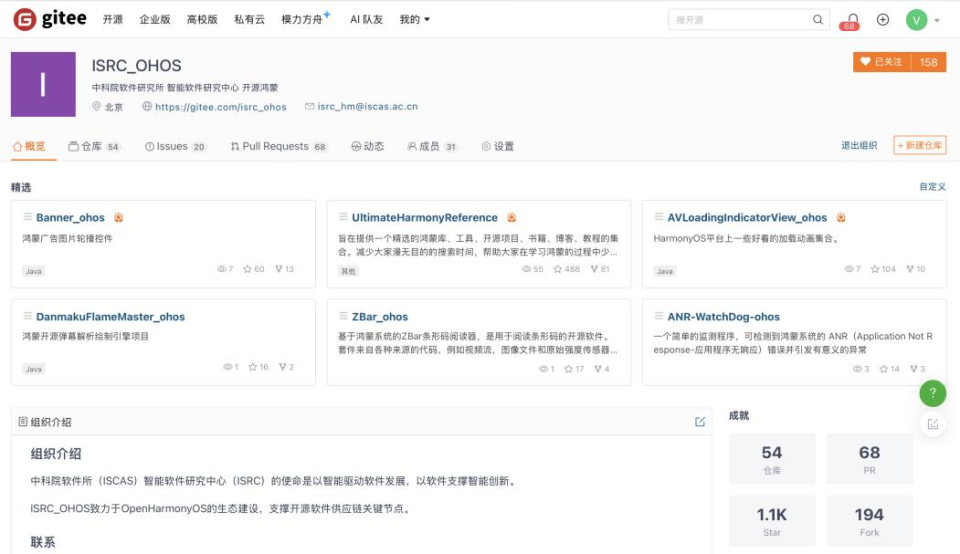Click the 54 仓库 achievement tile
Screen dimensions: 960x554
point(772,459)
